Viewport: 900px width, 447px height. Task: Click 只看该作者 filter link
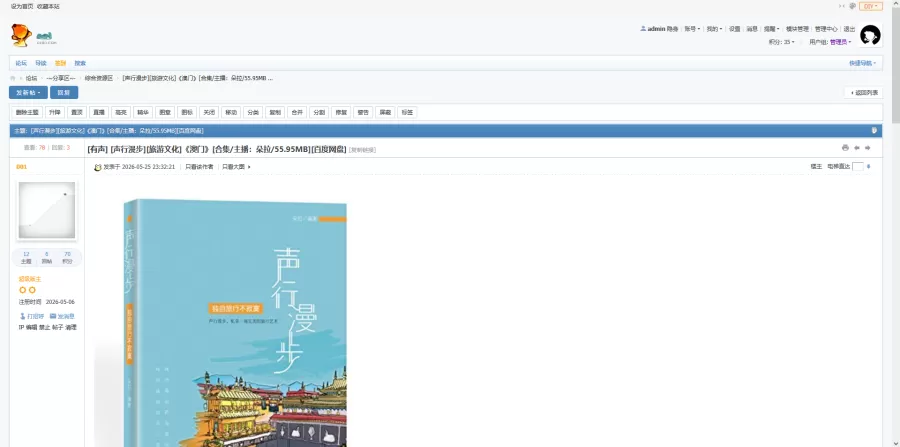pos(199,167)
